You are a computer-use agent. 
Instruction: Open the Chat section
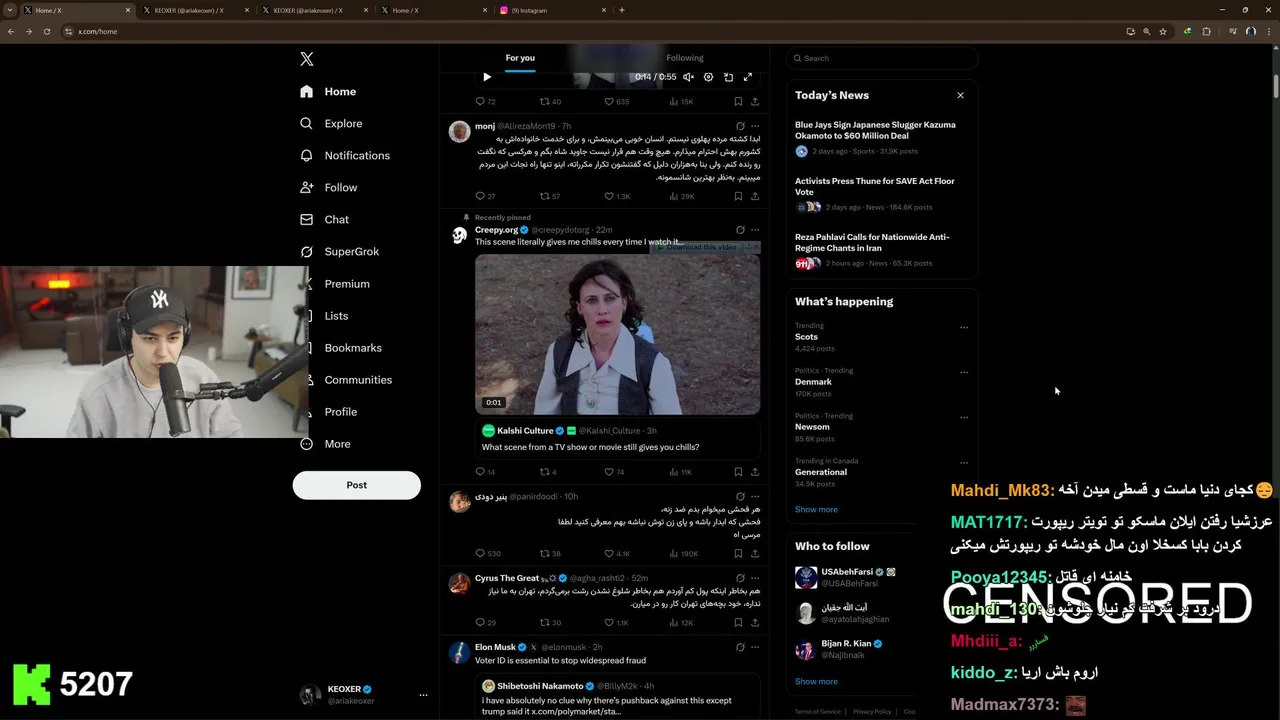coord(324,219)
